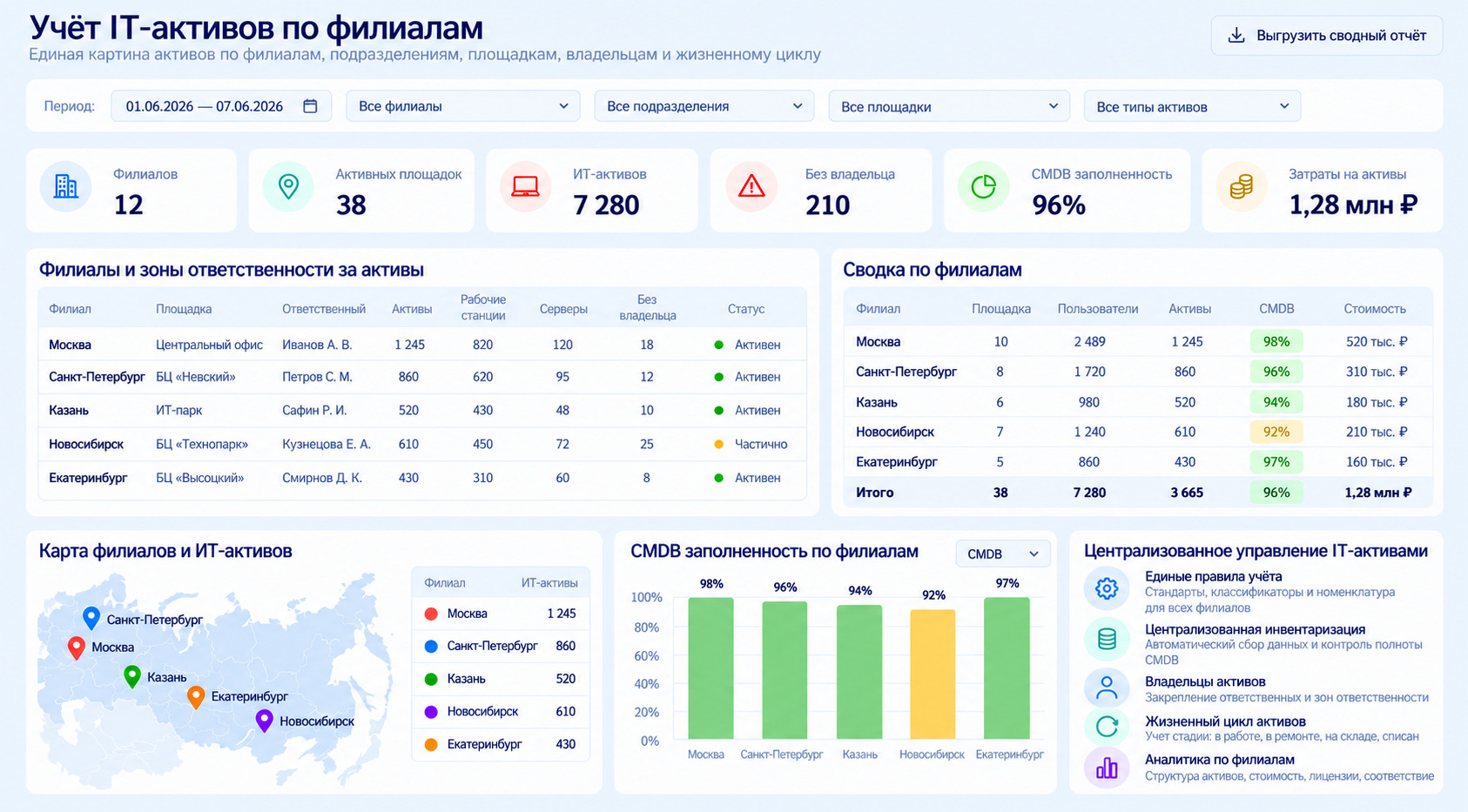The width and height of the screenshot is (1468, 812).
Task: Select the blue Санкт-Петербург map pin
Action: click(91, 618)
